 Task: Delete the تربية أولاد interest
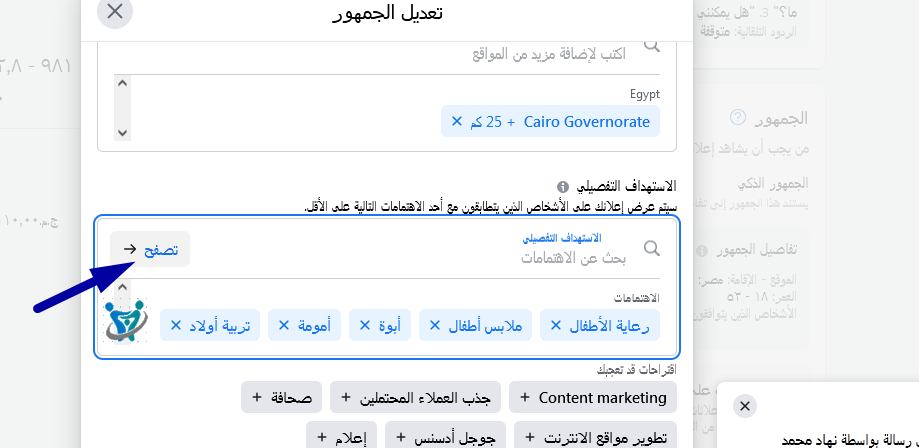click(176, 326)
